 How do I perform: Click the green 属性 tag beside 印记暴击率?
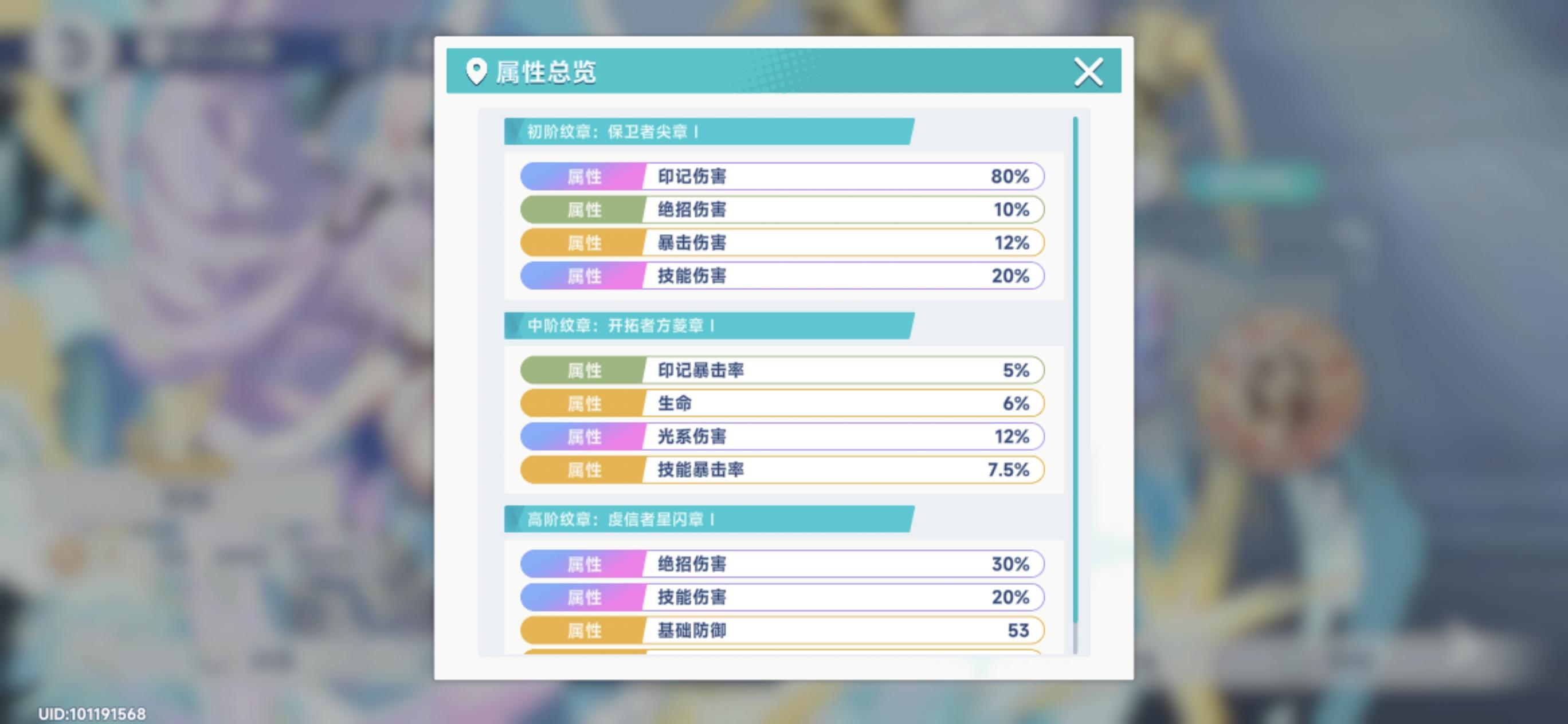pyautogui.click(x=583, y=370)
